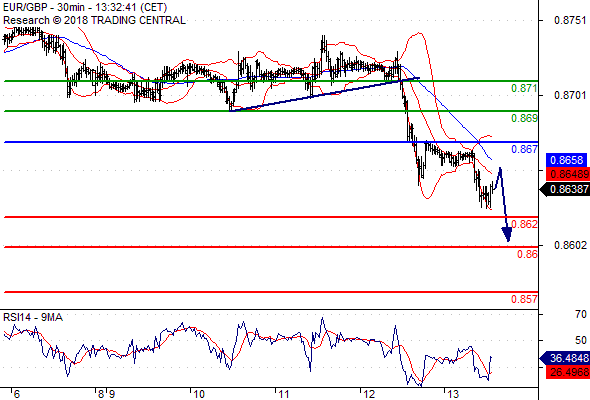Click the 26.4968 RSI moving average tag

[567, 372]
